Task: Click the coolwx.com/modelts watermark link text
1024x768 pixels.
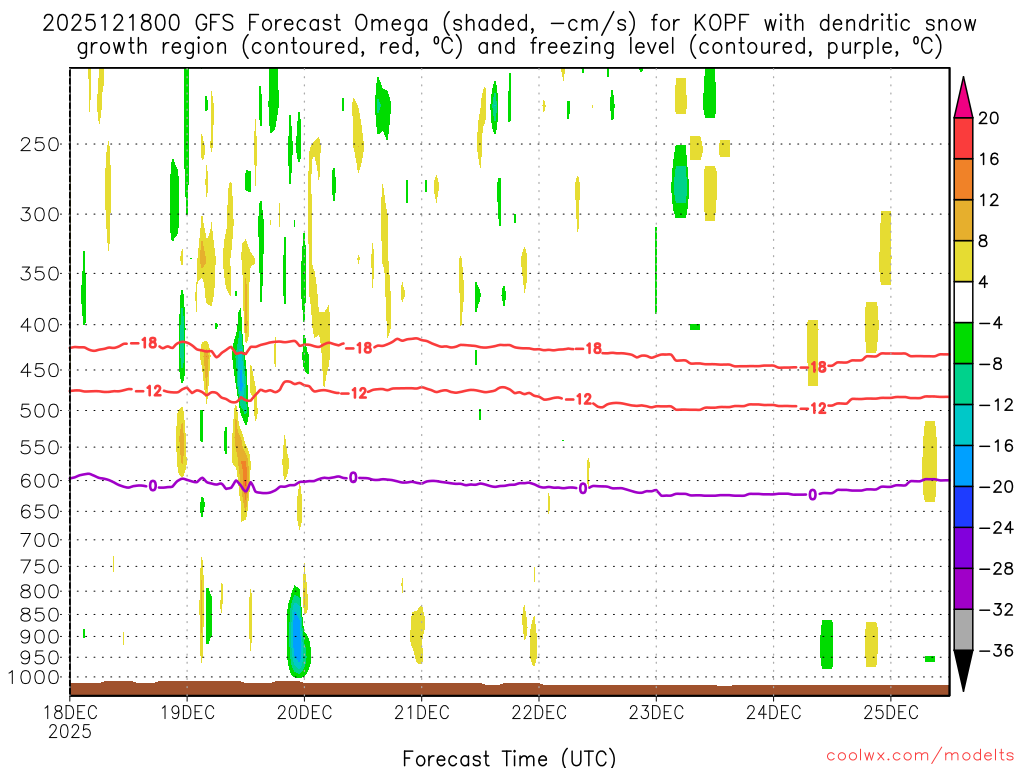Action: [x=920, y=756]
